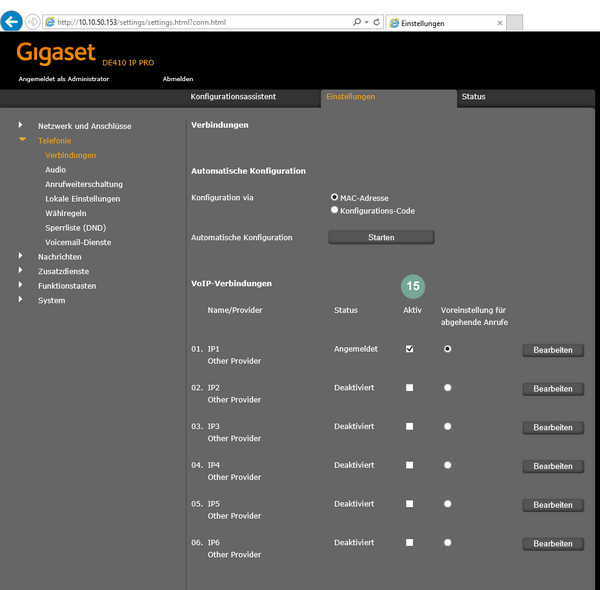Select MAC-Adresse radio option

[x=334, y=197]
